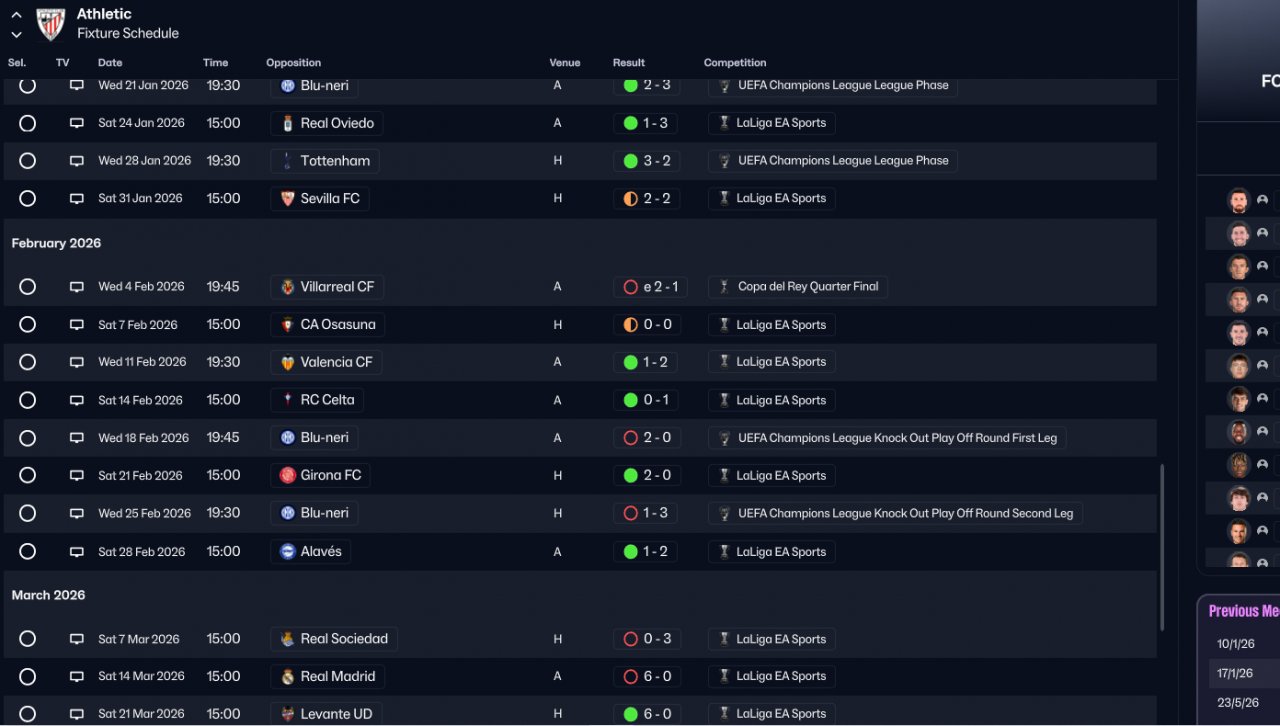Click TV icon for Sevilla FC fixture
Screen dimensions: 1280x726
(77, 199)
